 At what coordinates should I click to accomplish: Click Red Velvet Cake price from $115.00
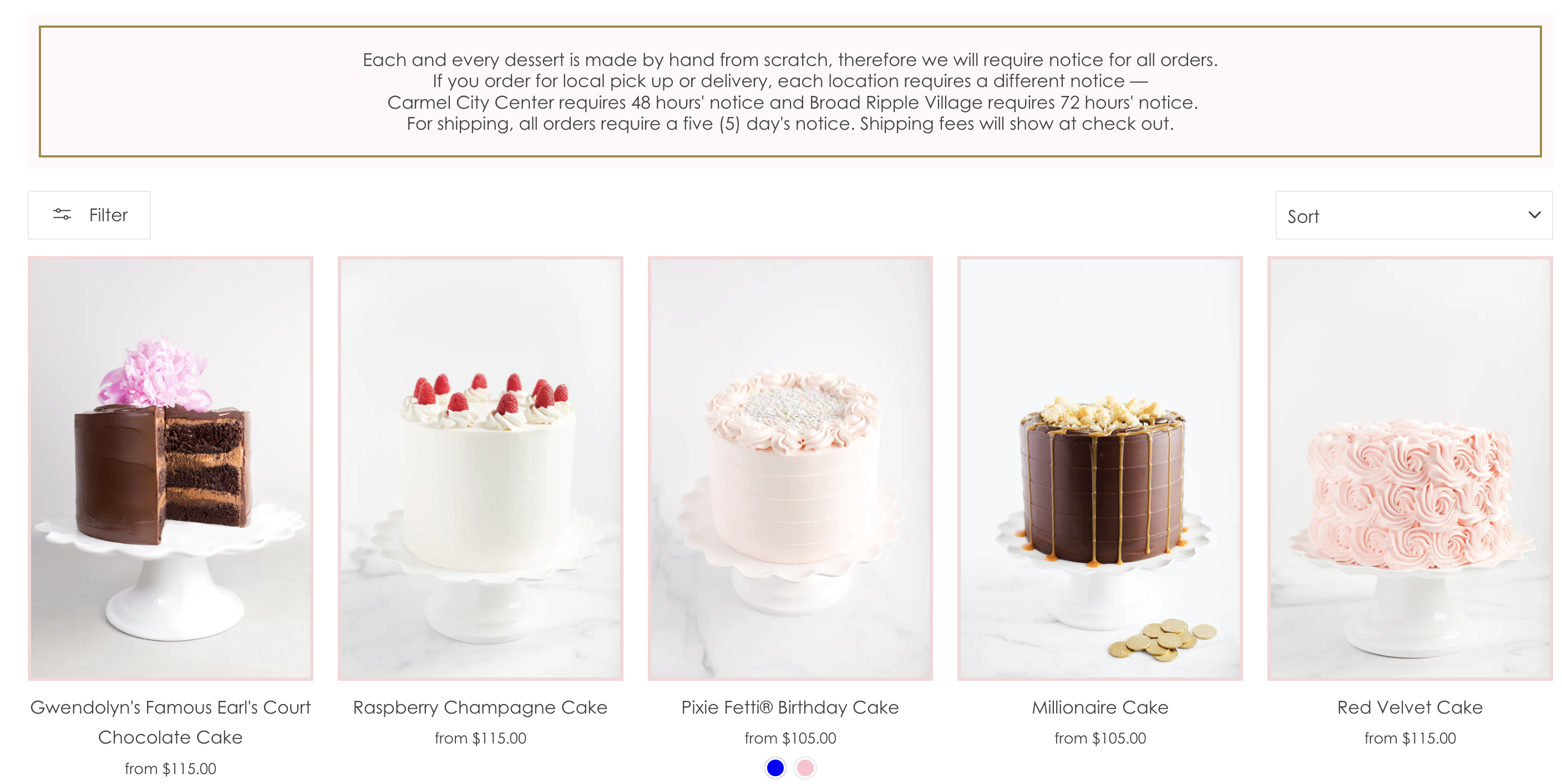pyautogui.click(x=1410, y=738)
